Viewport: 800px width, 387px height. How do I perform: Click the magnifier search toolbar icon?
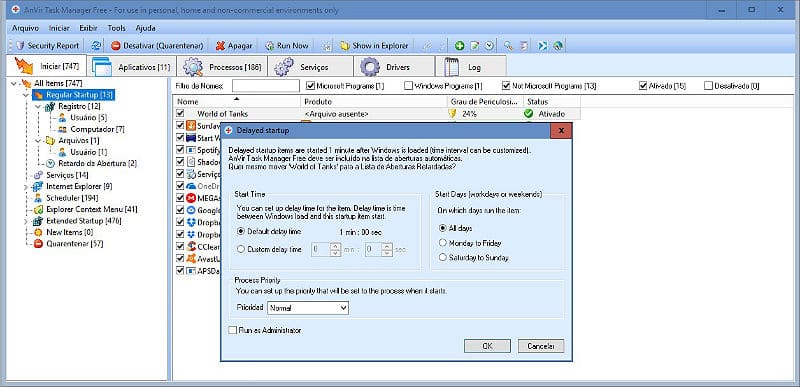pyautogui.click(x=508, y=45)
